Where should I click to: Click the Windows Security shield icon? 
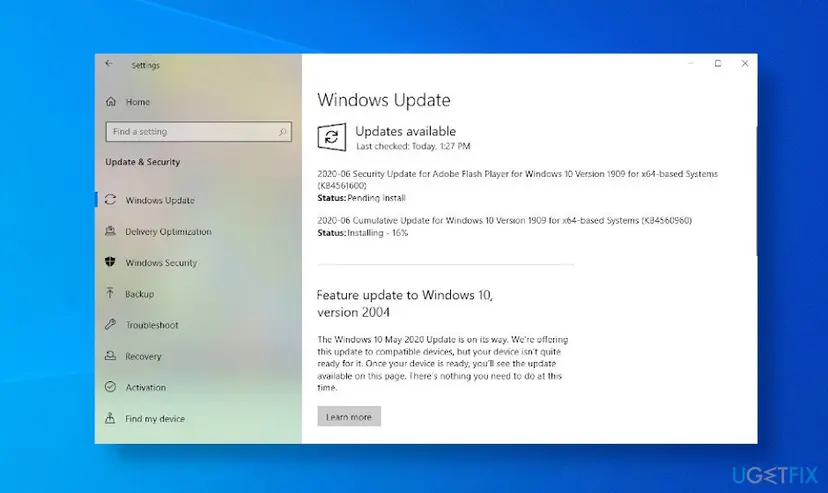click(x=110, y=262)
